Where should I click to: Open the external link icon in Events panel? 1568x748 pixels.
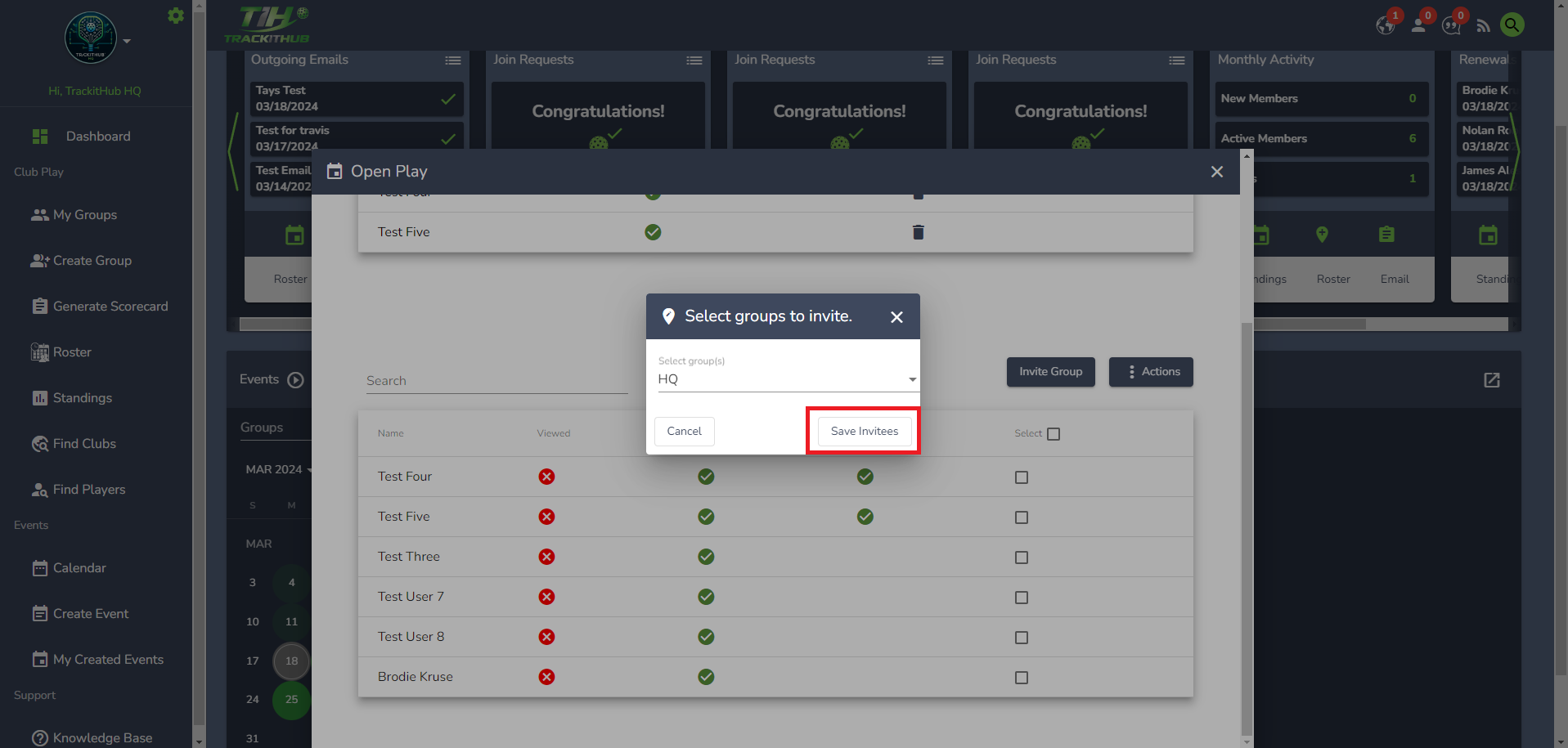click(x=1492, y=380)
